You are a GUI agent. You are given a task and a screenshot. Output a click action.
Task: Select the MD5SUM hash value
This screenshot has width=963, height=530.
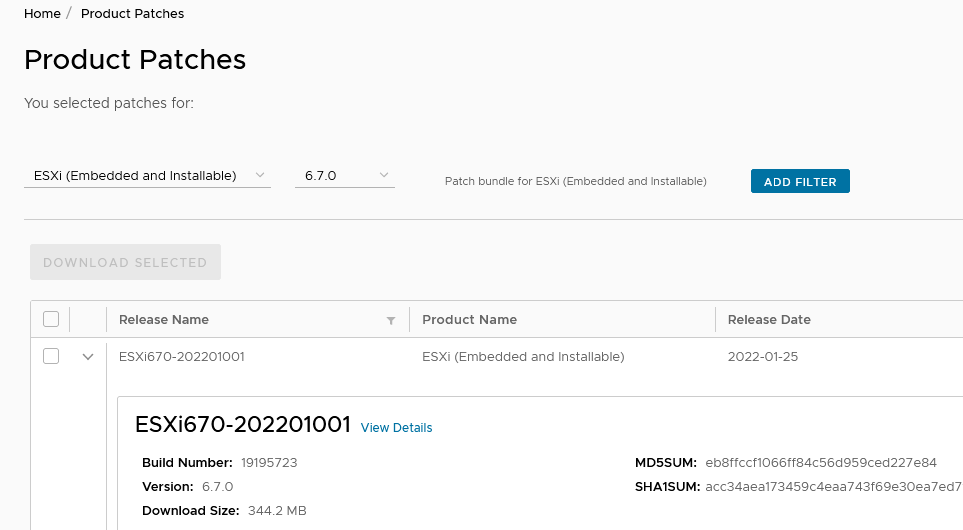point(821,462)
